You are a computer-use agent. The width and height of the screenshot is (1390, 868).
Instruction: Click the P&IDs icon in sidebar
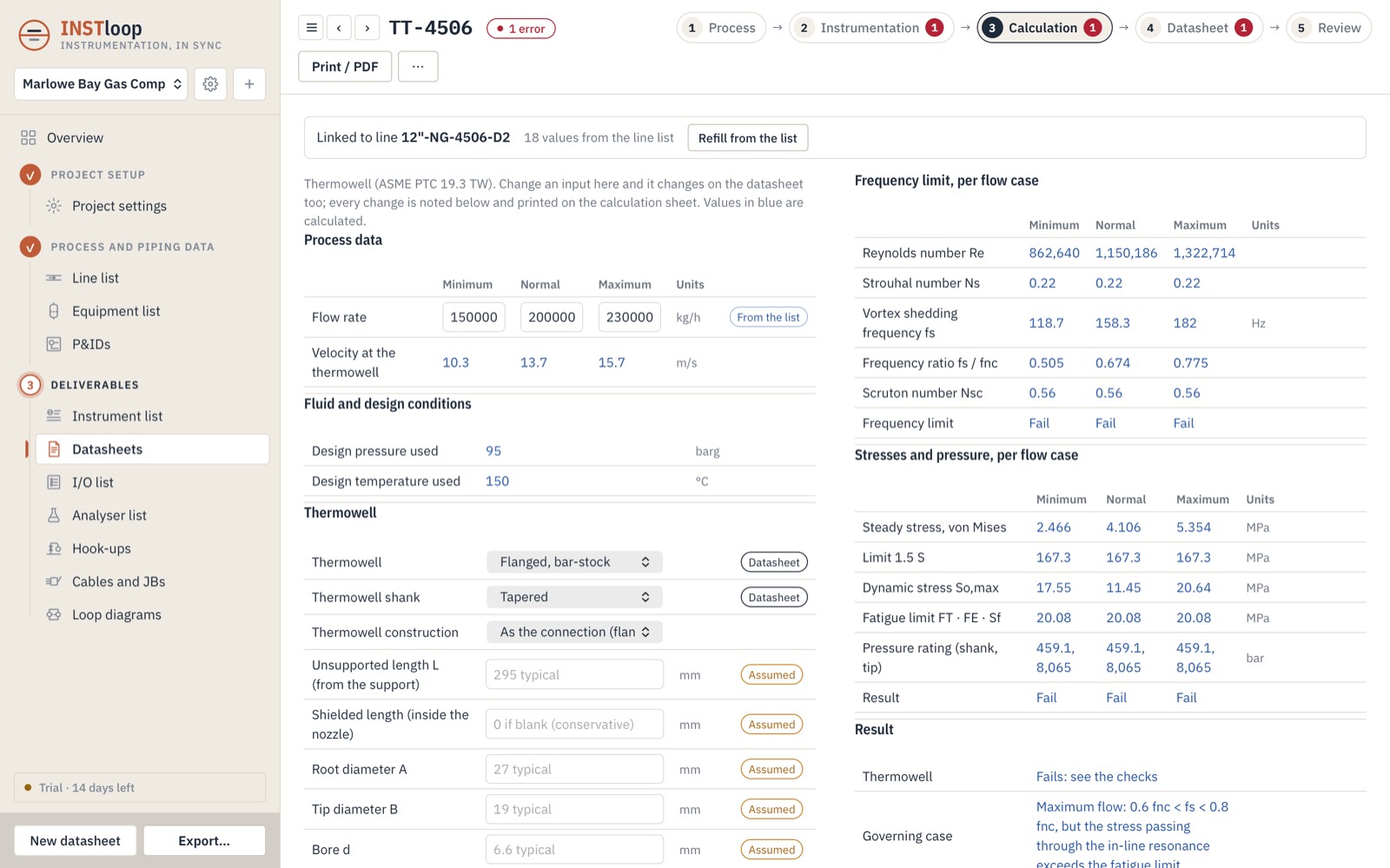(54, 344)
